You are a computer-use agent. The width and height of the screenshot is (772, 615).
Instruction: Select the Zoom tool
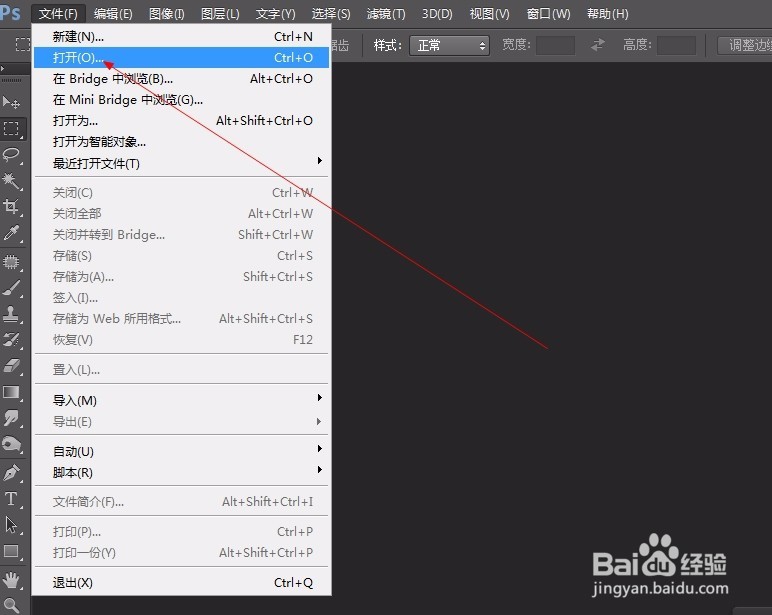pyautogui.click(x=11, y=606)
